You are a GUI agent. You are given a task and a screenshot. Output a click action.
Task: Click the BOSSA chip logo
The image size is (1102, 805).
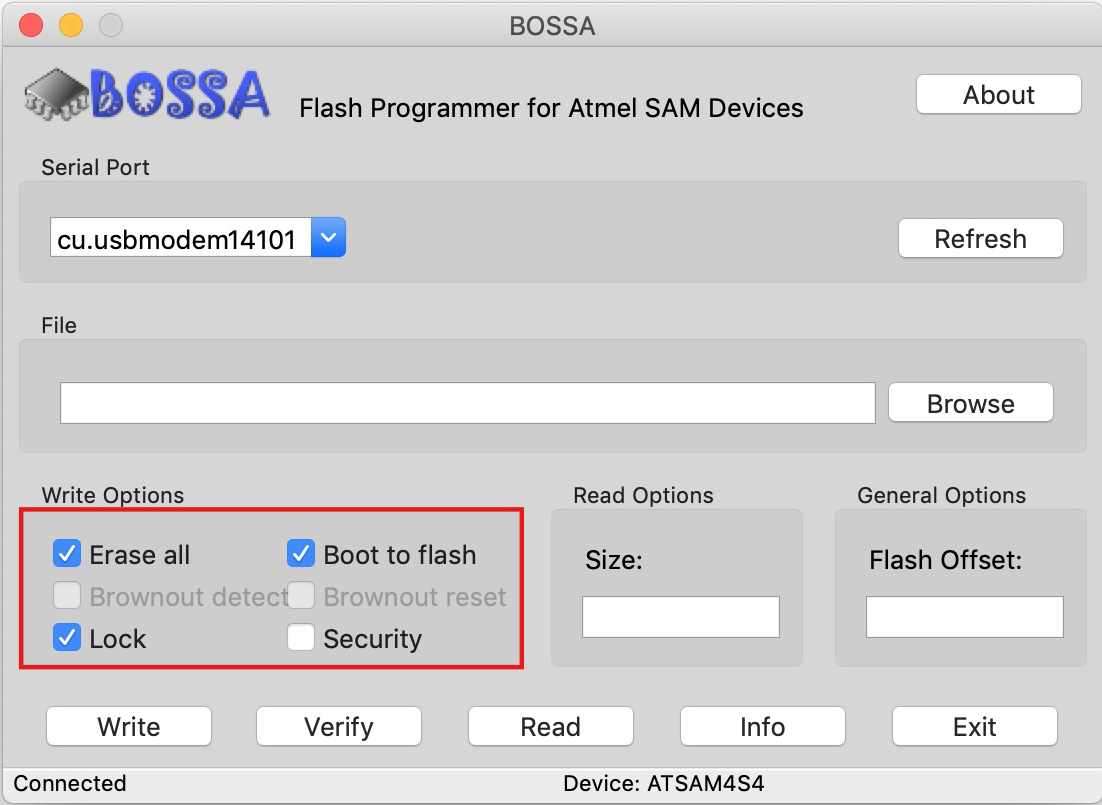coord(146,94)
